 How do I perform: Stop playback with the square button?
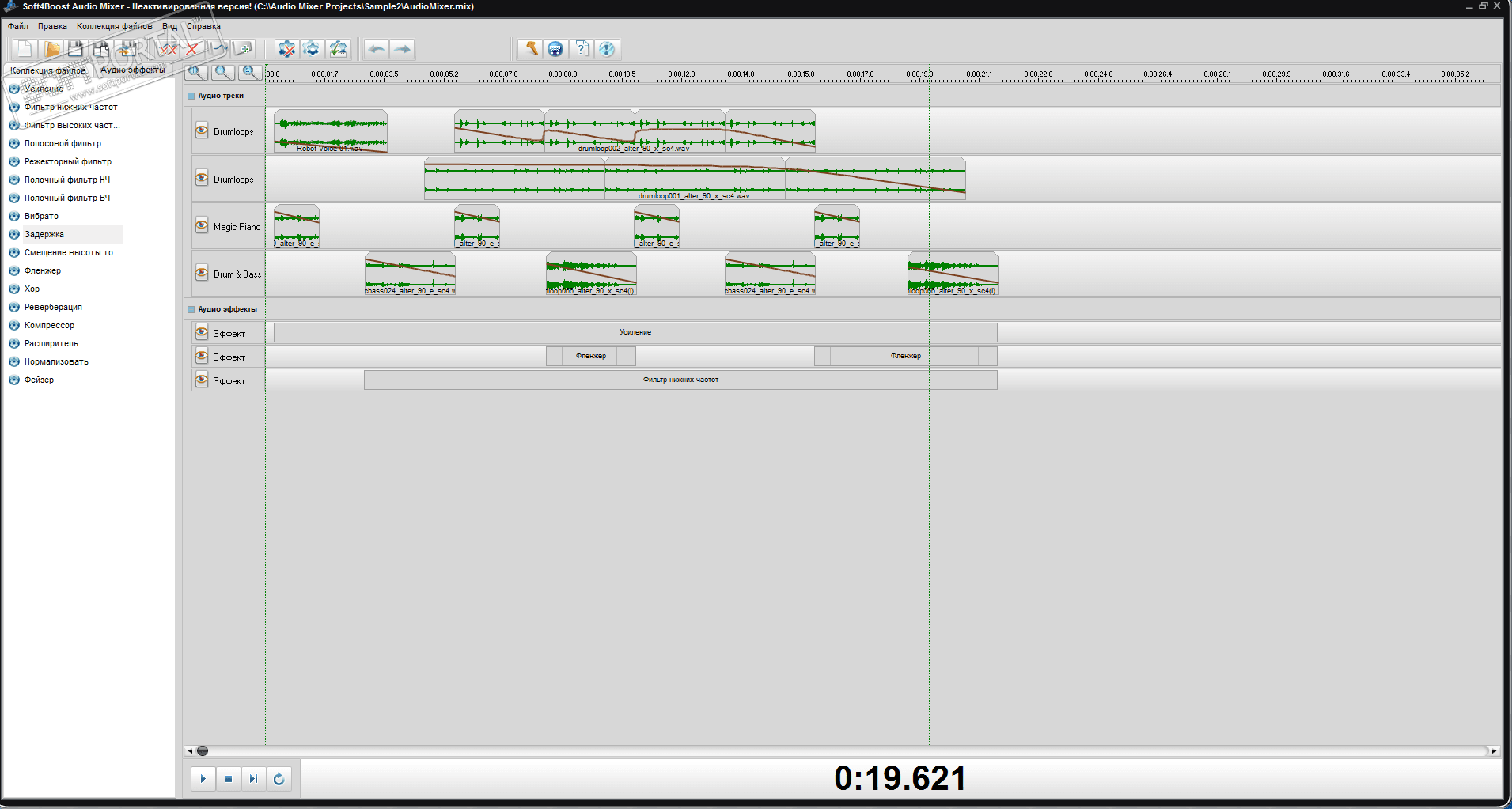tap(229, 779)
